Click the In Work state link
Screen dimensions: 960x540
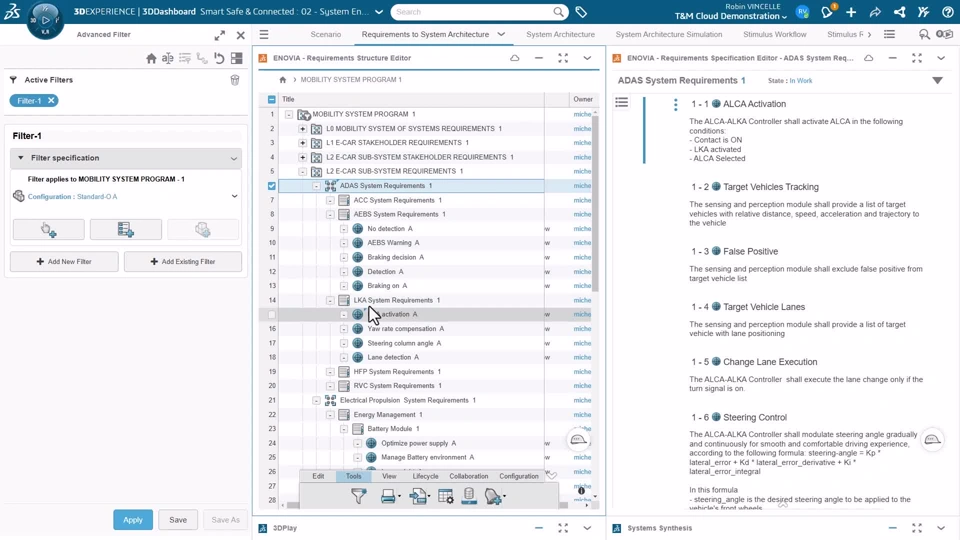click(801, 81)
